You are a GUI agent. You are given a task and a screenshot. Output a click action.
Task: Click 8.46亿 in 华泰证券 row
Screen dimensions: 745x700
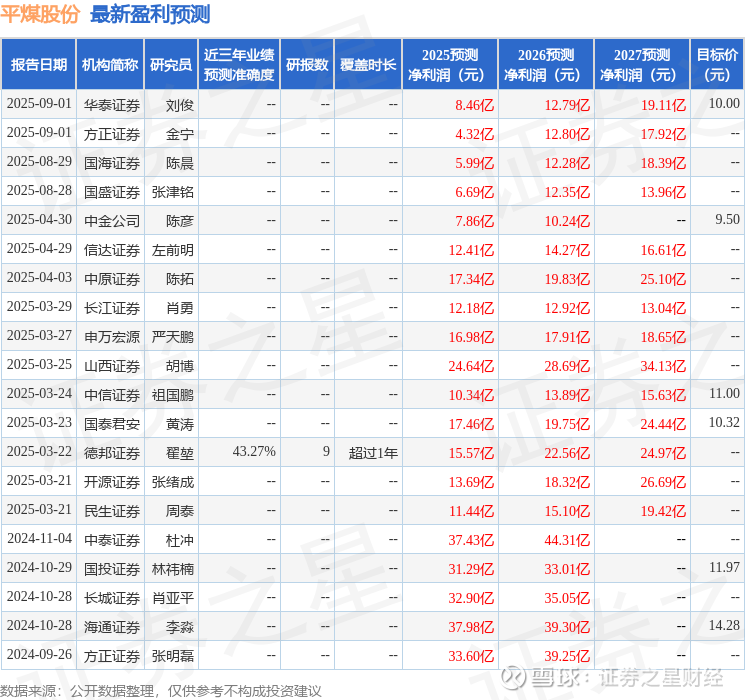click(475, 105)
